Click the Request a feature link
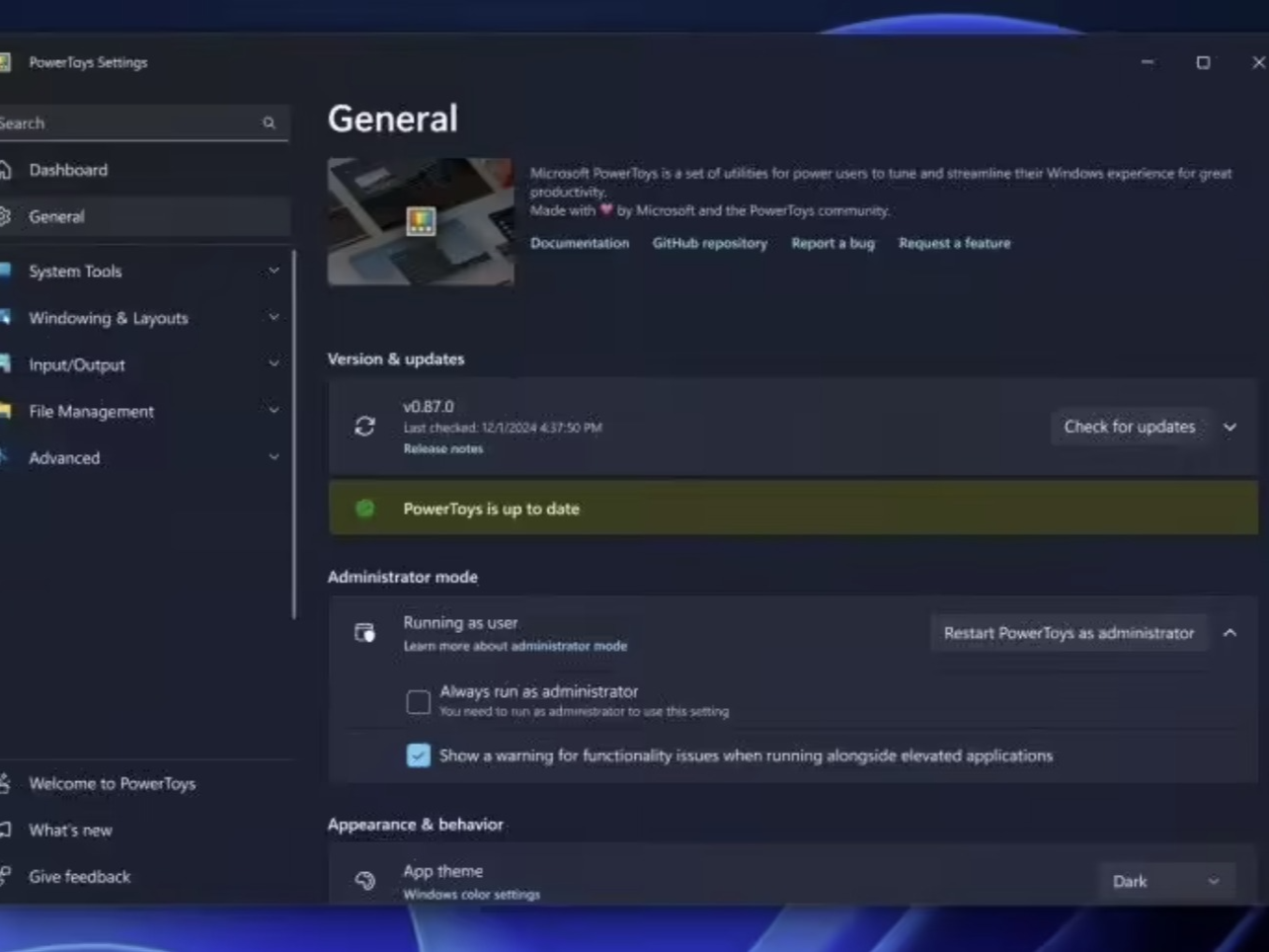Screen dimensions: 1269x952 [x=954, y=243]
